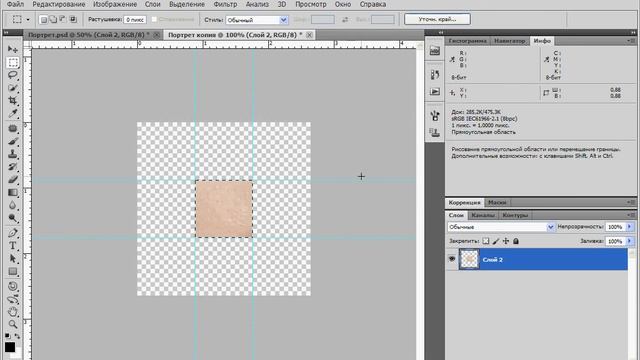Select the Crop tool
The image size is (640, 360).
pyautogui.click(x=13, y=100)
